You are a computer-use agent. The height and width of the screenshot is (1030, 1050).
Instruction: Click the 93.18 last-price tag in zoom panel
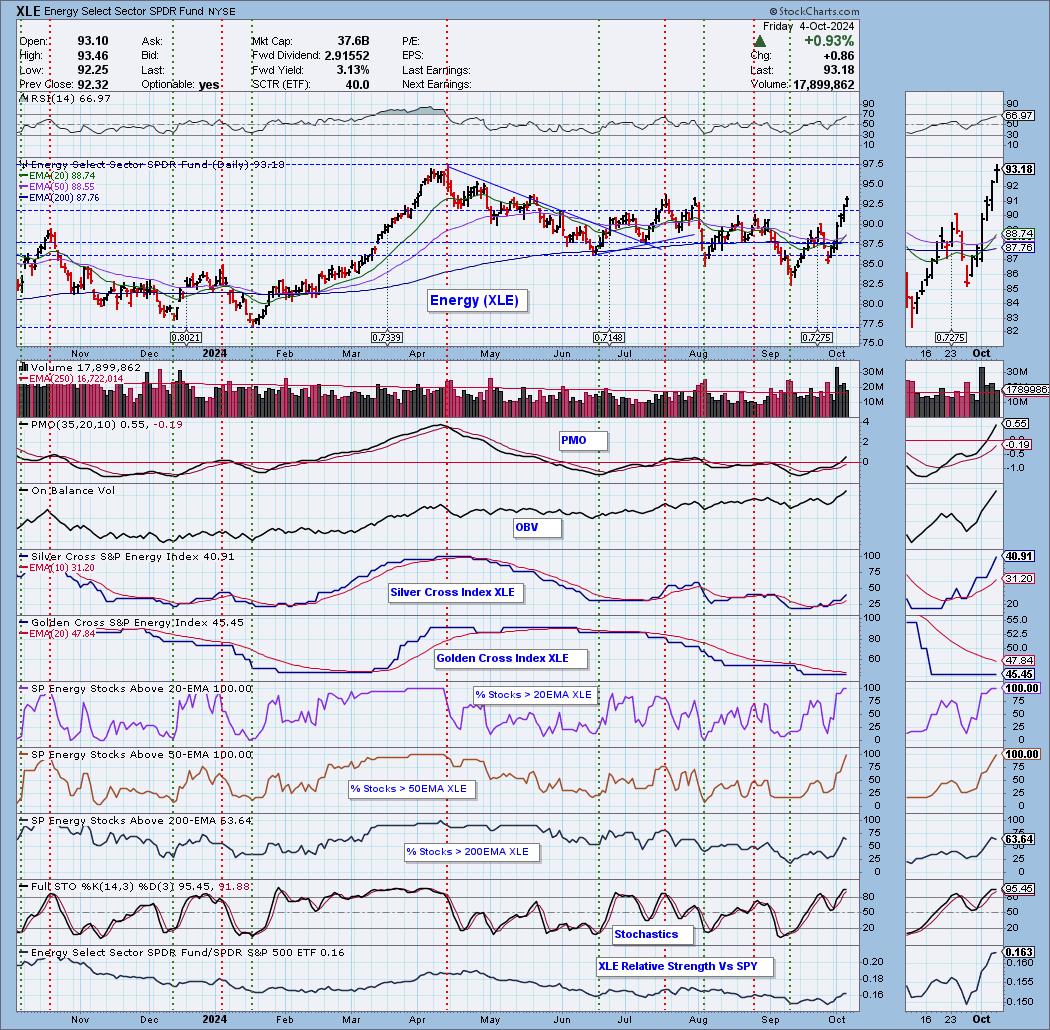pyautogui.click(x=1019, y=169)
